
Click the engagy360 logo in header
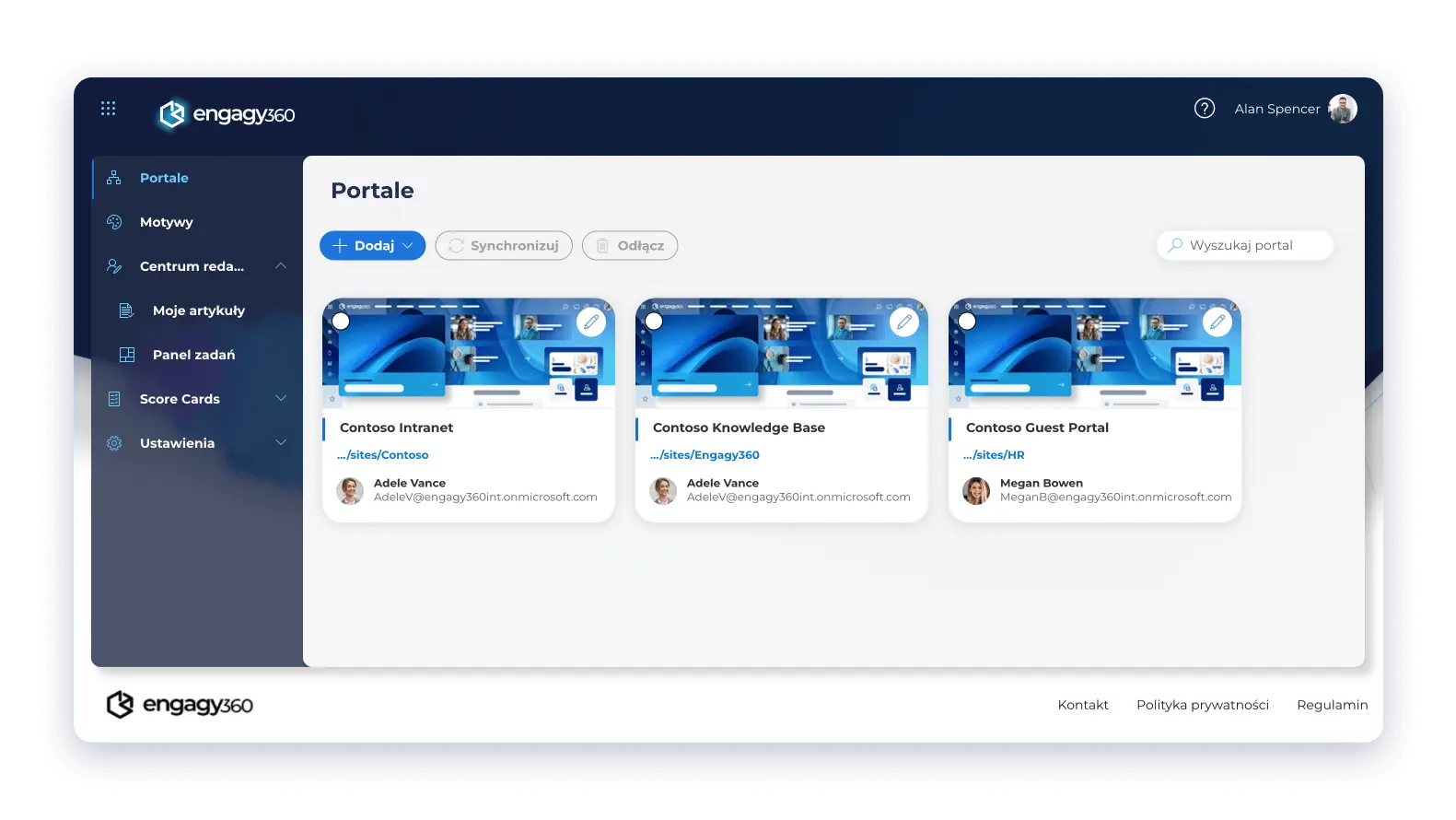point(227,114)
